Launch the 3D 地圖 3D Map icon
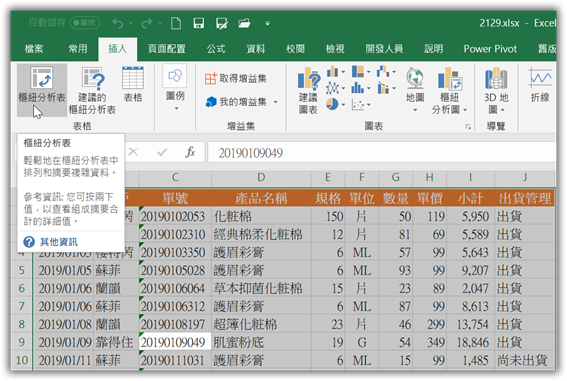This screenshot has height=381, width=567. click(x=496, y=78)
